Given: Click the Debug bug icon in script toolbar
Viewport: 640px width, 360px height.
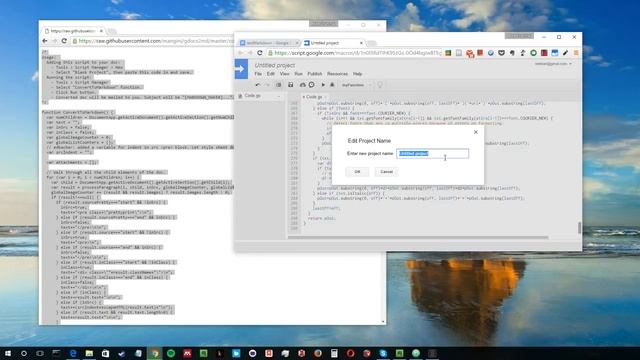Looking at the screenshot, I should pos(332,85).
